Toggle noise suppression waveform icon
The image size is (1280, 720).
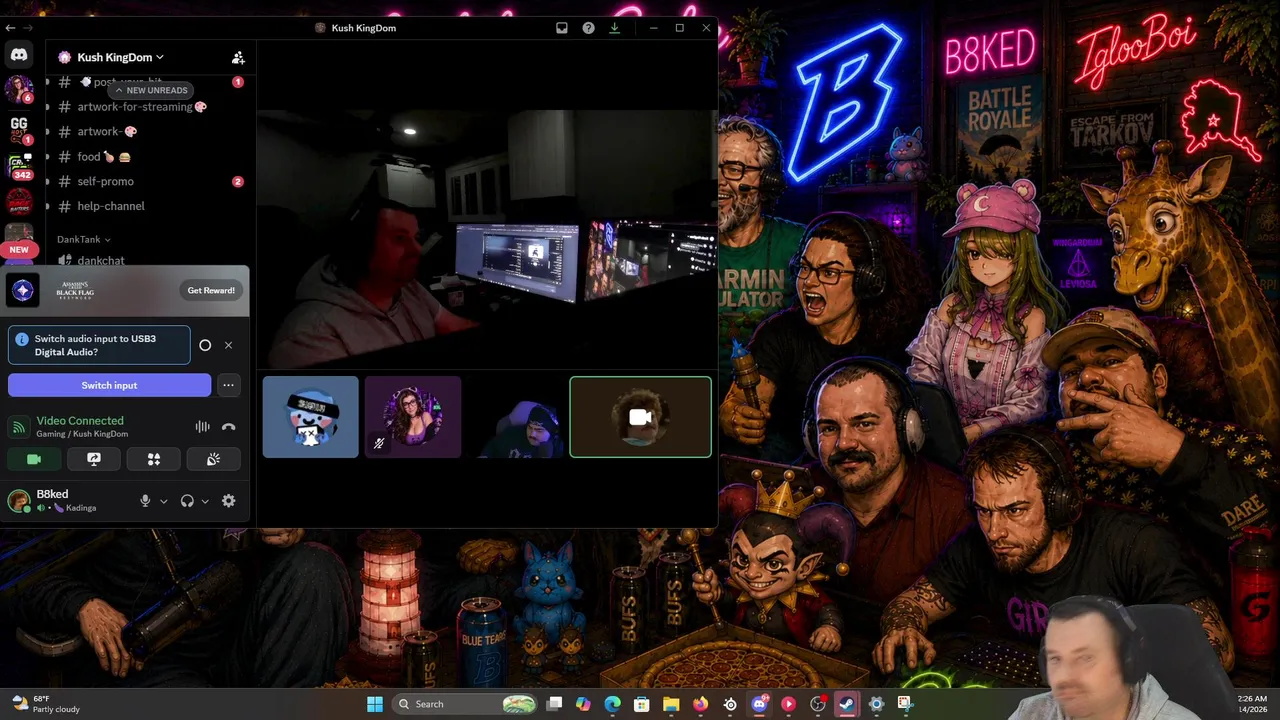202,427
